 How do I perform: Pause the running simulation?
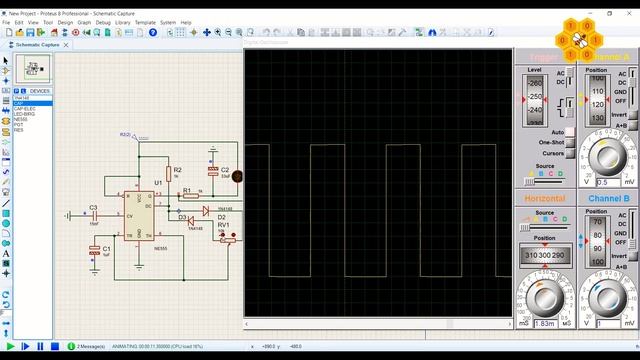coord(40,347)
